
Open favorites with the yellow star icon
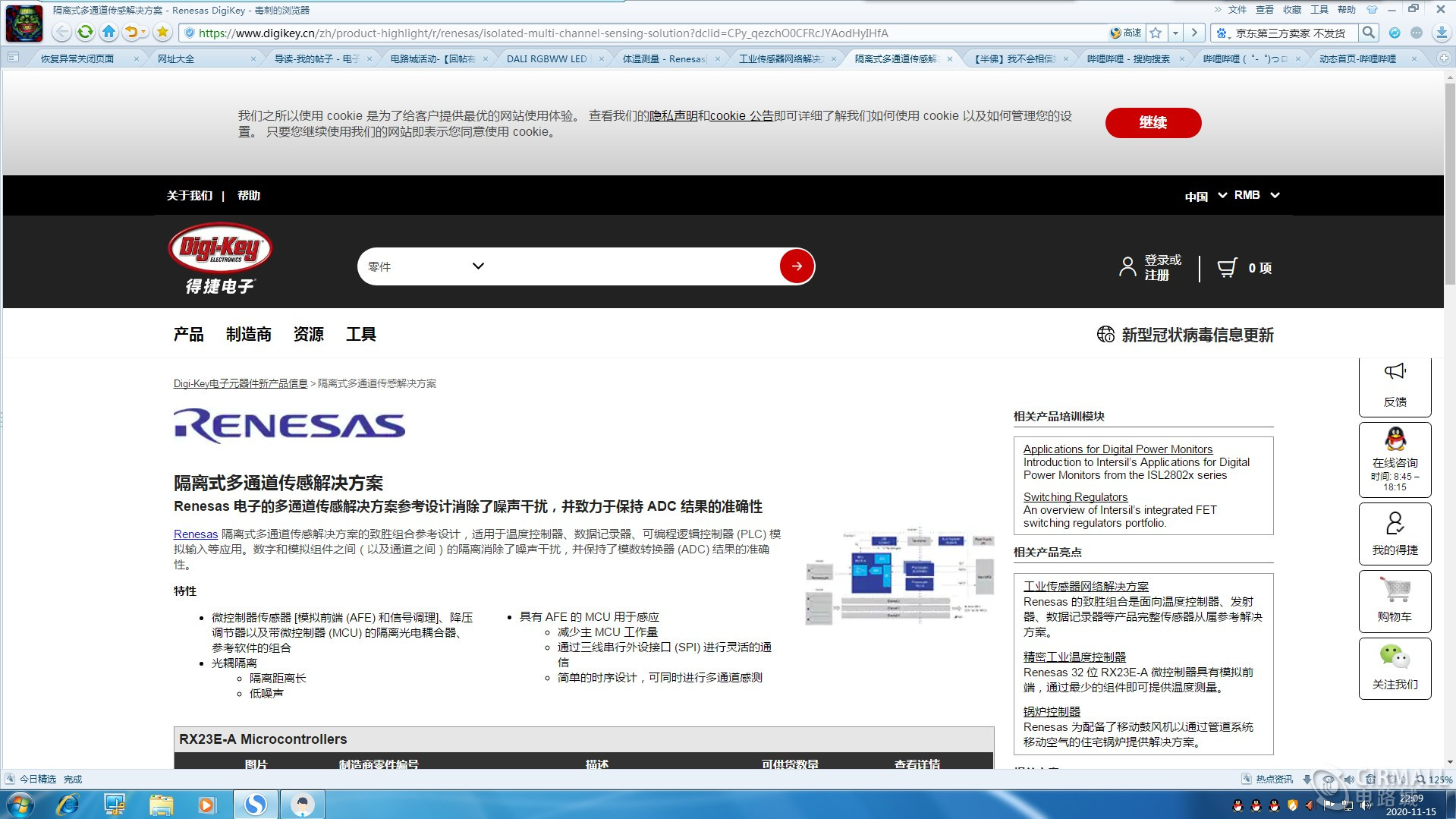(x=162, y=32)
